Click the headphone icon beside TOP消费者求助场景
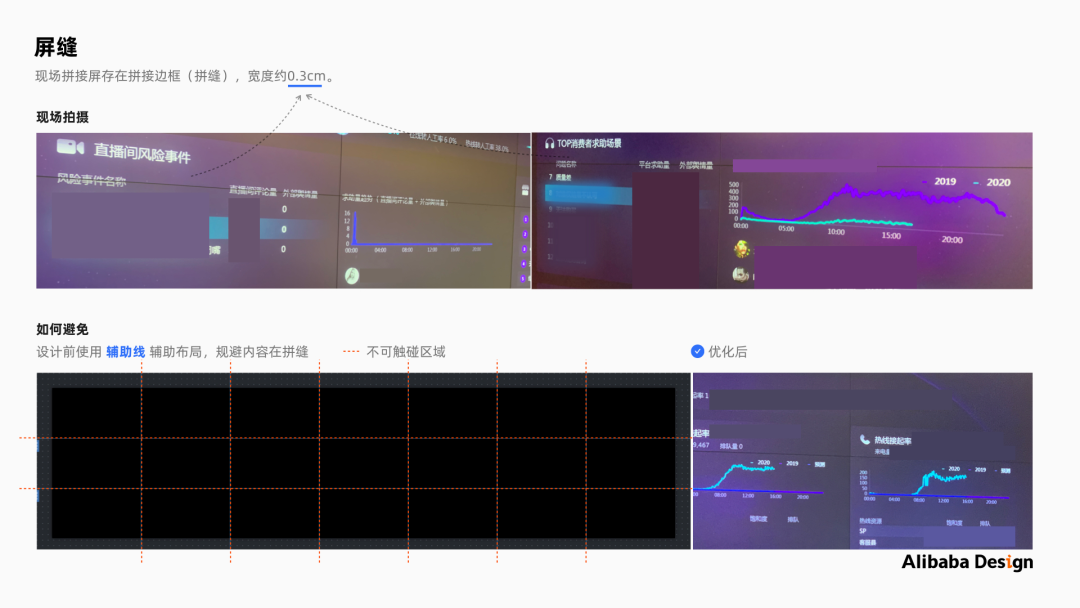The image size is (1080, 608). click(x=549, y=143)
